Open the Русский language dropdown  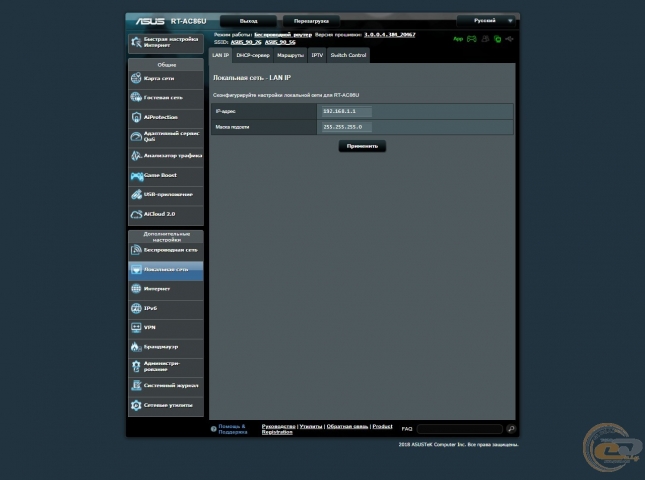487,21
